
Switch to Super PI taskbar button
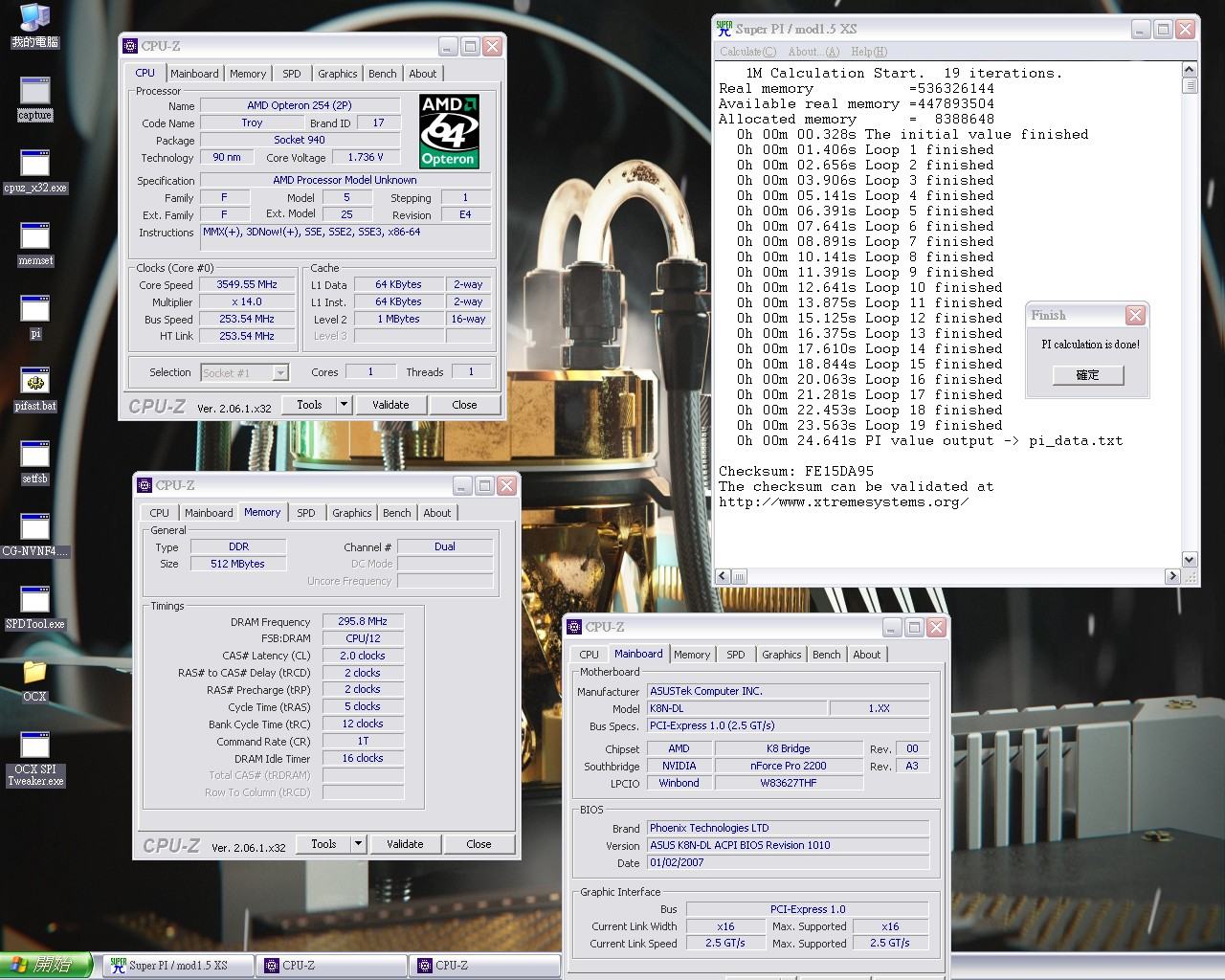point(178,966)
